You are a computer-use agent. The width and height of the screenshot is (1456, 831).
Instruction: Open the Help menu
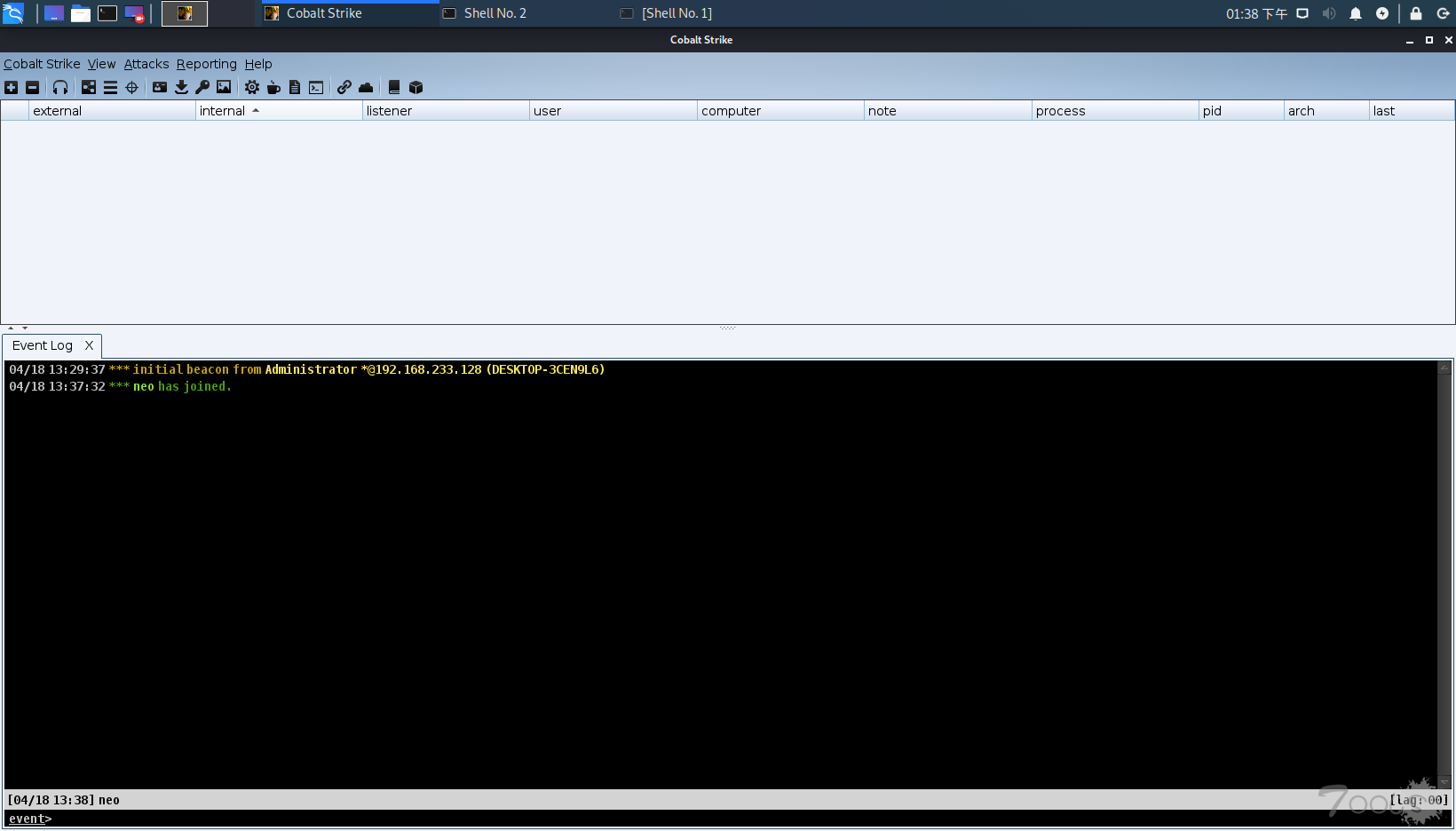pos(258,64)
